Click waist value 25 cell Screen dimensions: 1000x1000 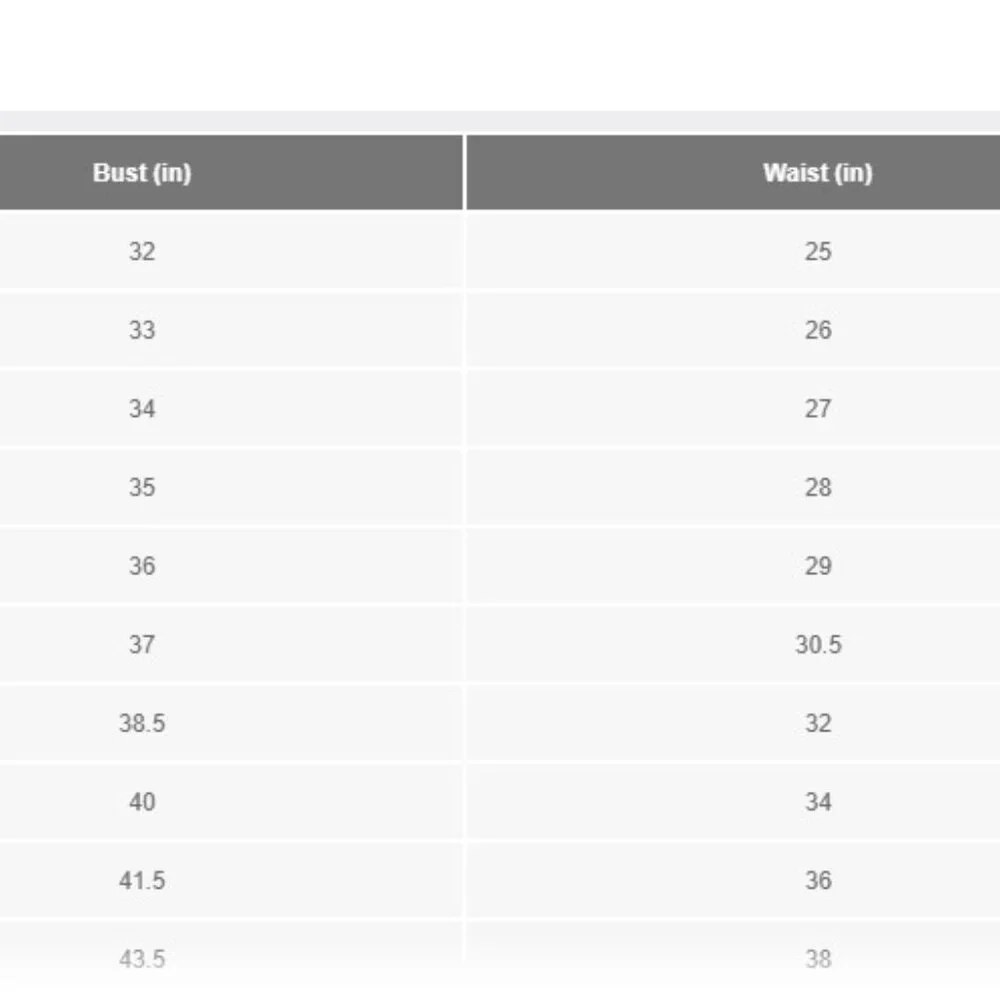coord(733,251)
